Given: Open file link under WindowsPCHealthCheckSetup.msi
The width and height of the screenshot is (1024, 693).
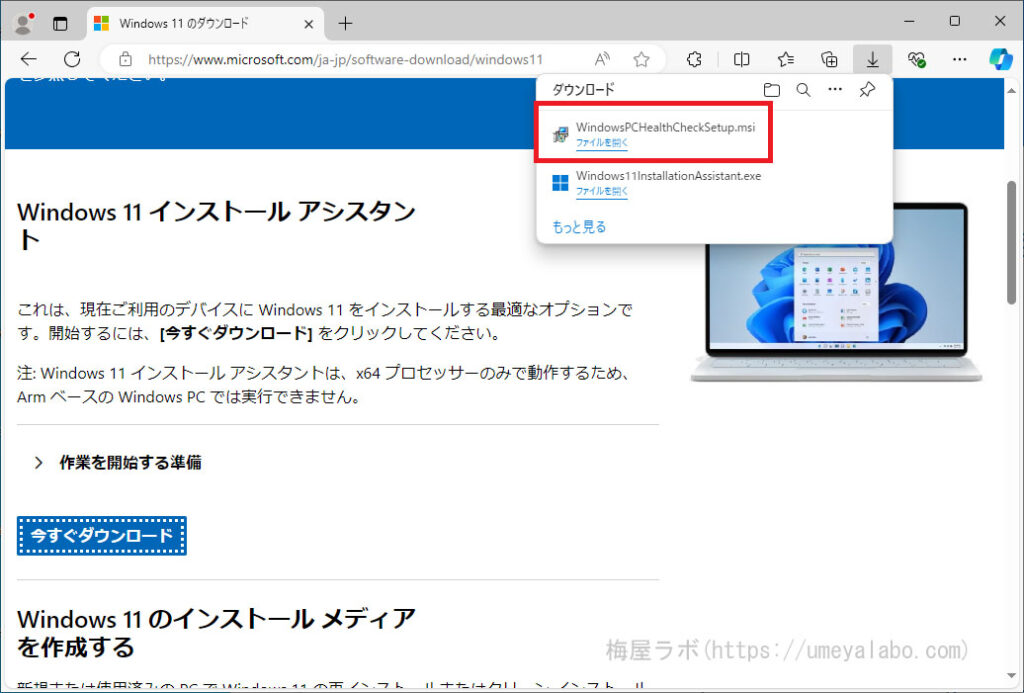Looking at the screenshot, I should pos(601,142).
